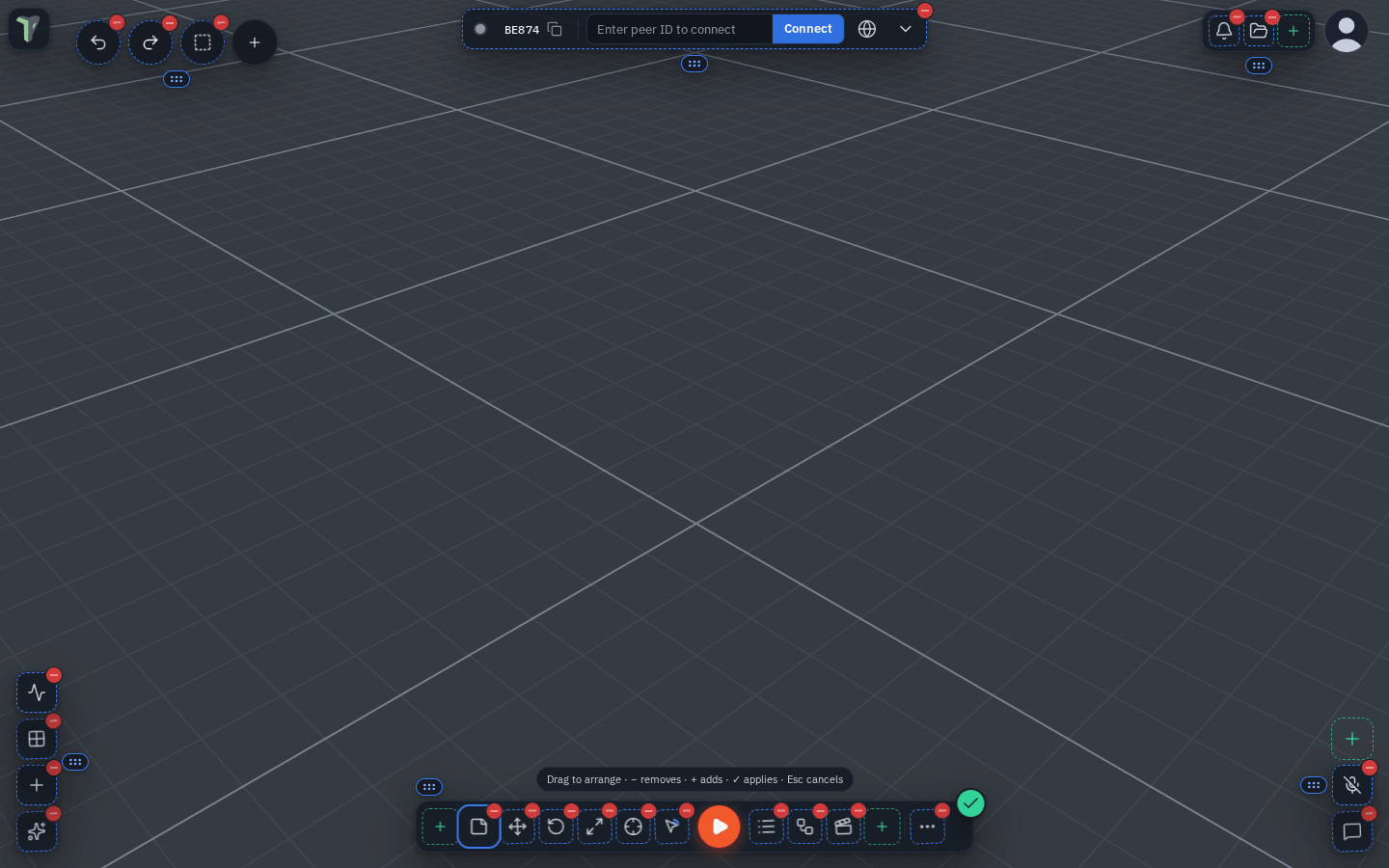The width and height of the screenshot is (1389, 868).
Task: Open the chat bubble icon
Action: (x=1352, y=831)
